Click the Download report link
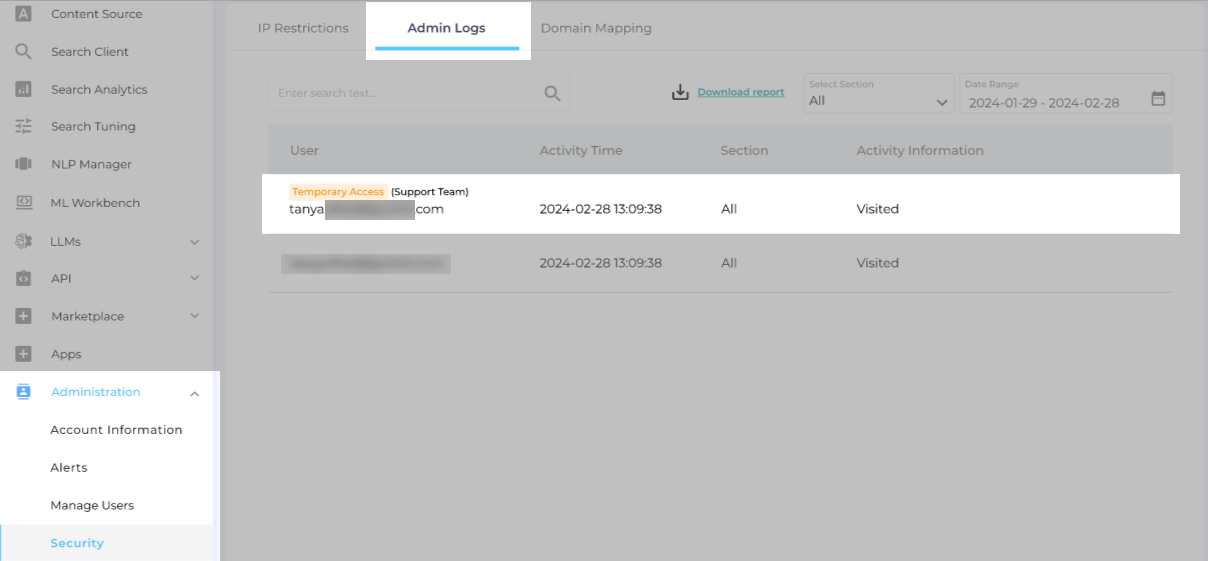This screenshot has width=1208, height=561. [x=740, y=92]
